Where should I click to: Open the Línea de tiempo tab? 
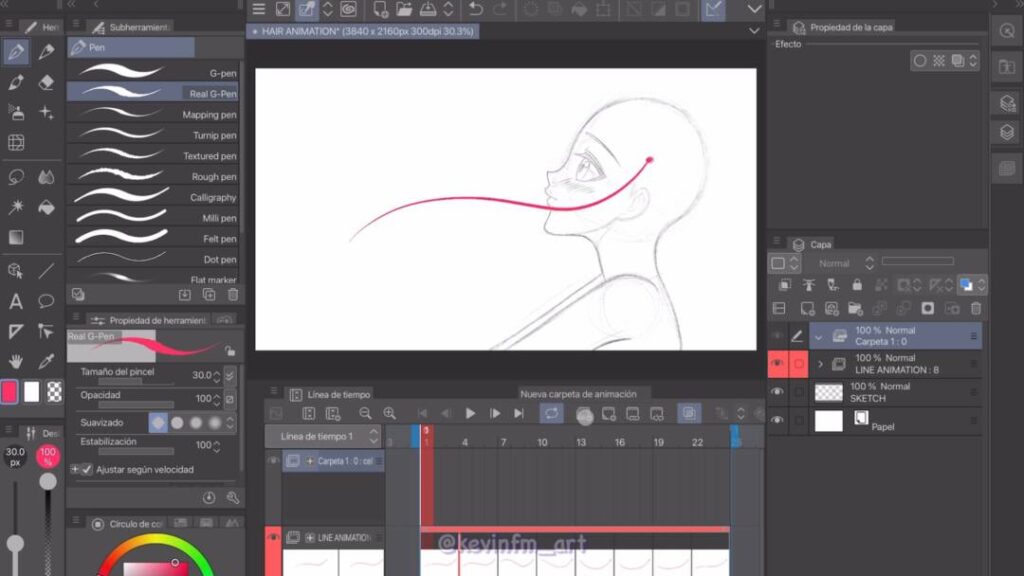tap(330, 394)
